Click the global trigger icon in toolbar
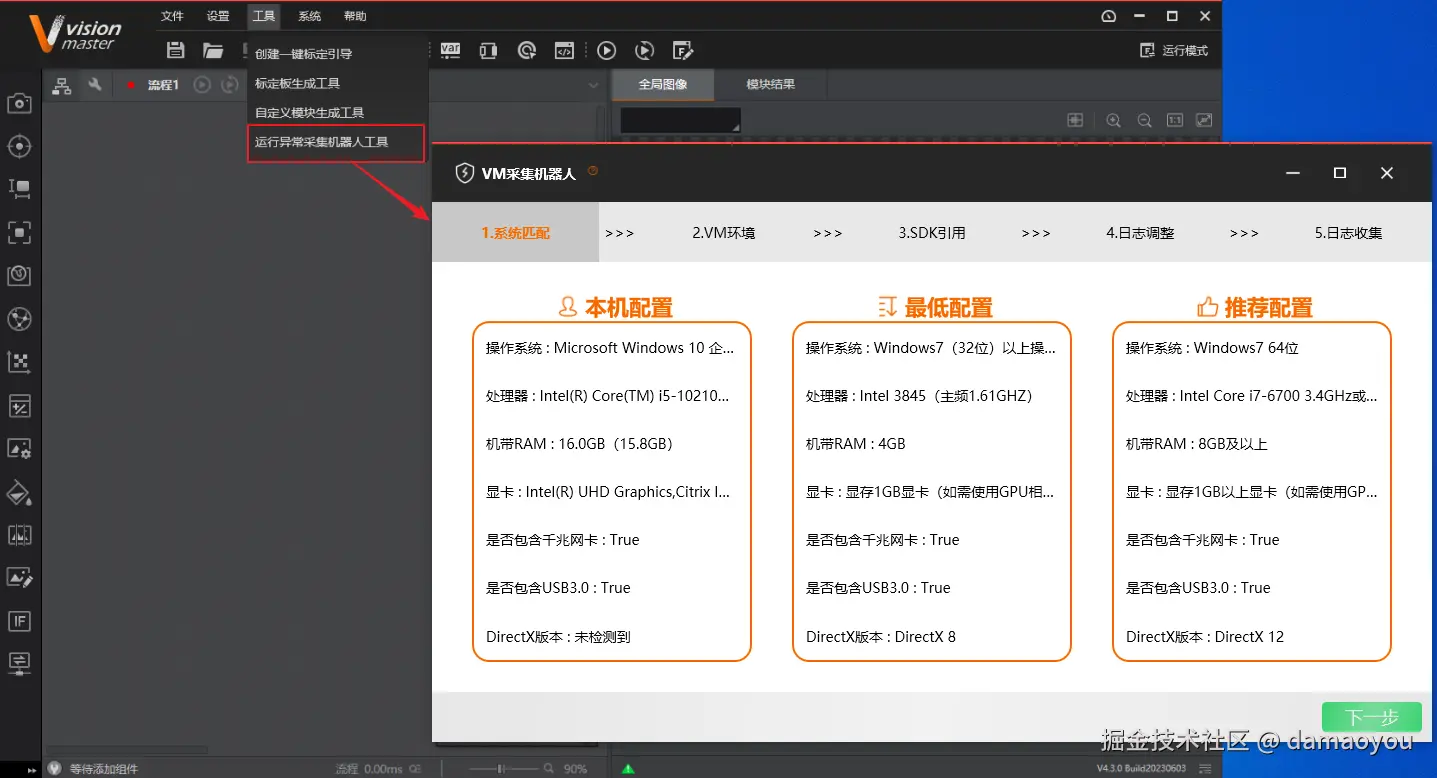Image resolution: width=1437 pixels, height=778 pixels. click(526, 50)
